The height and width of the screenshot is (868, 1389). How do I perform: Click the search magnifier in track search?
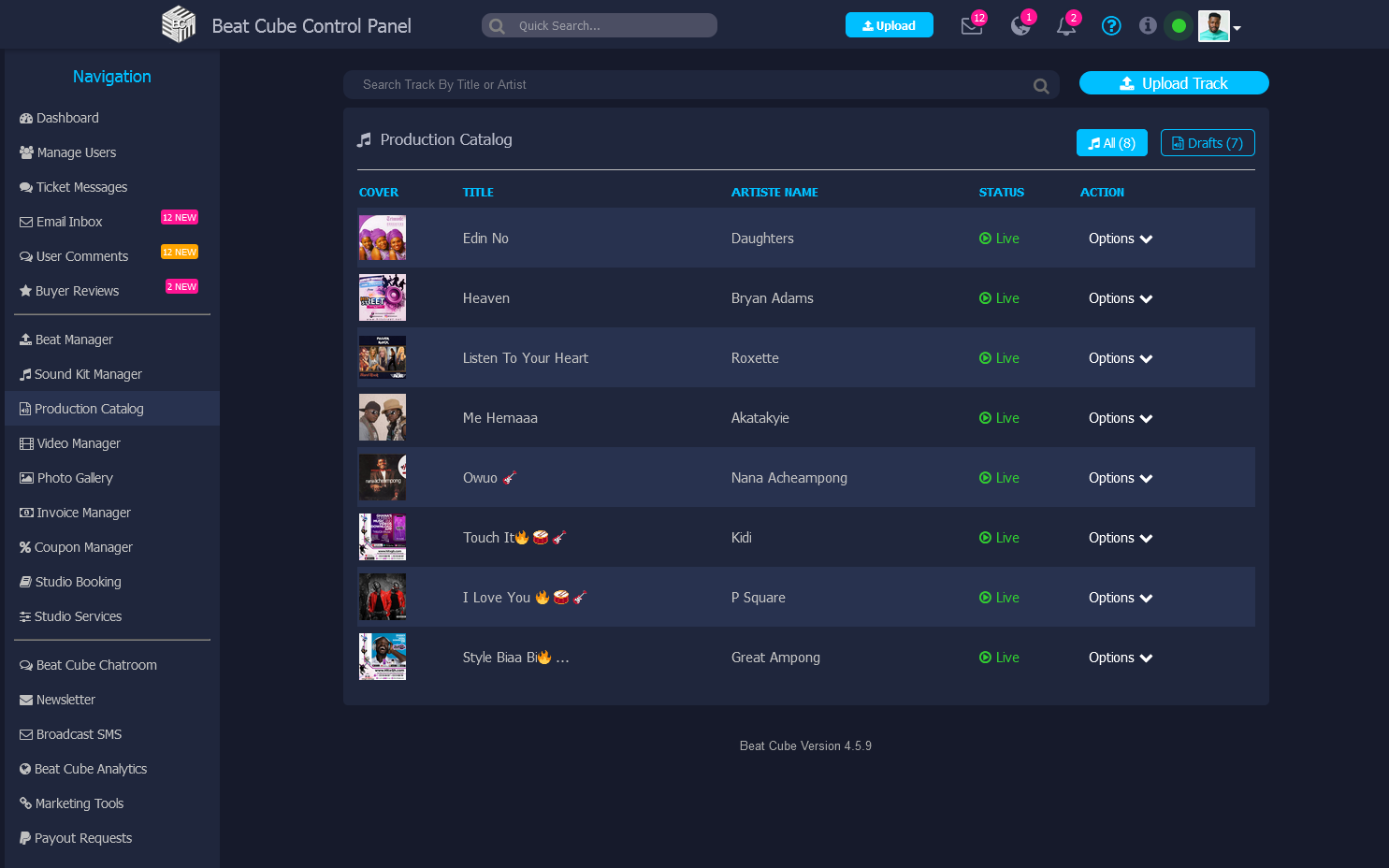[1040, 86]
